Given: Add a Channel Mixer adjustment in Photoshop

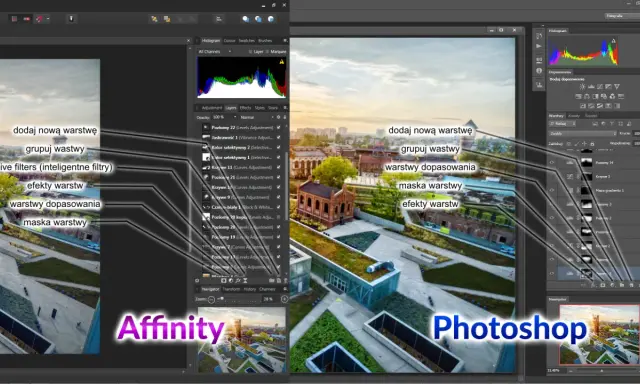Looking at the screenshot, I should (612, 96).
